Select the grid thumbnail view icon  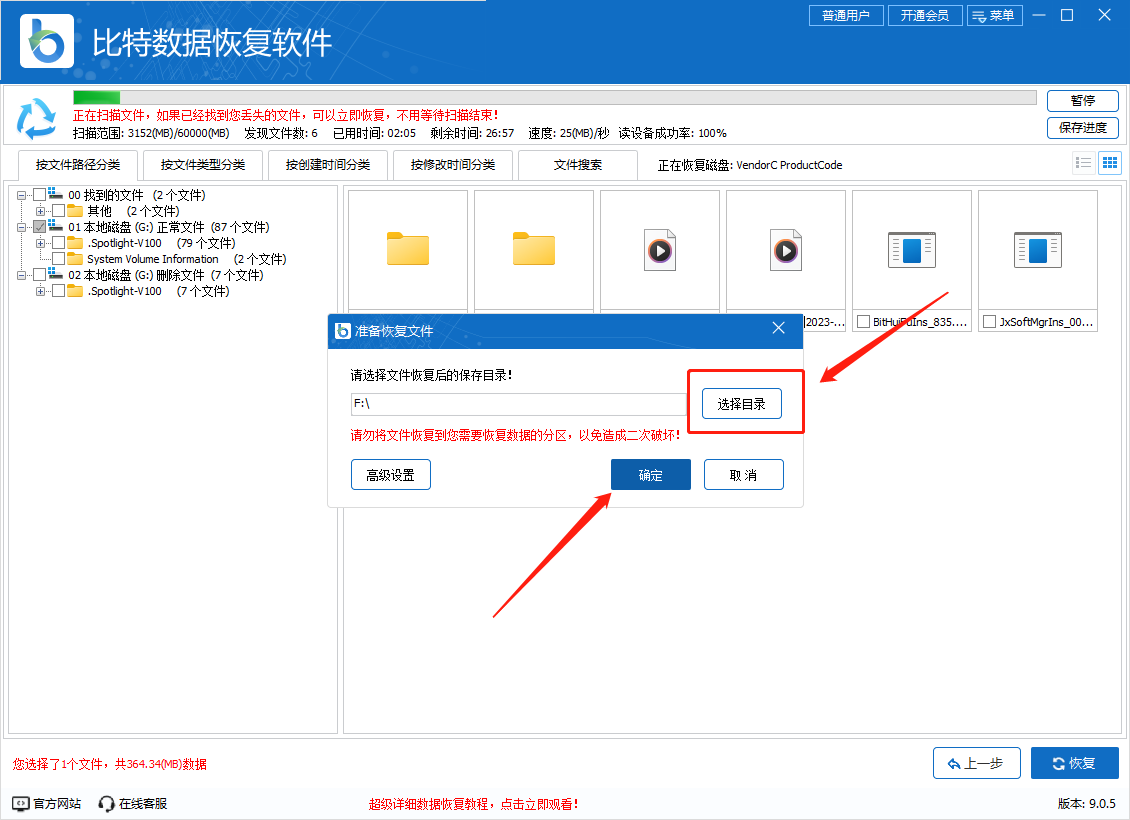pos(1109,162)
